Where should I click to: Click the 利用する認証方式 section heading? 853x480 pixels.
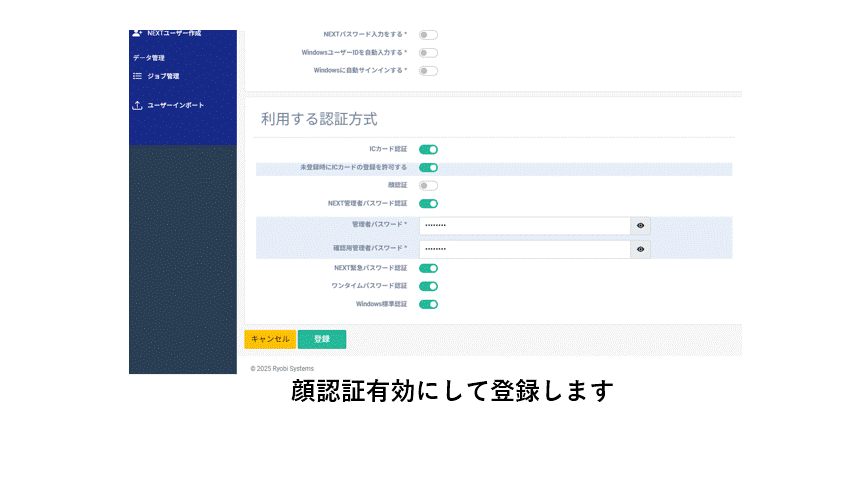(319, 119)
